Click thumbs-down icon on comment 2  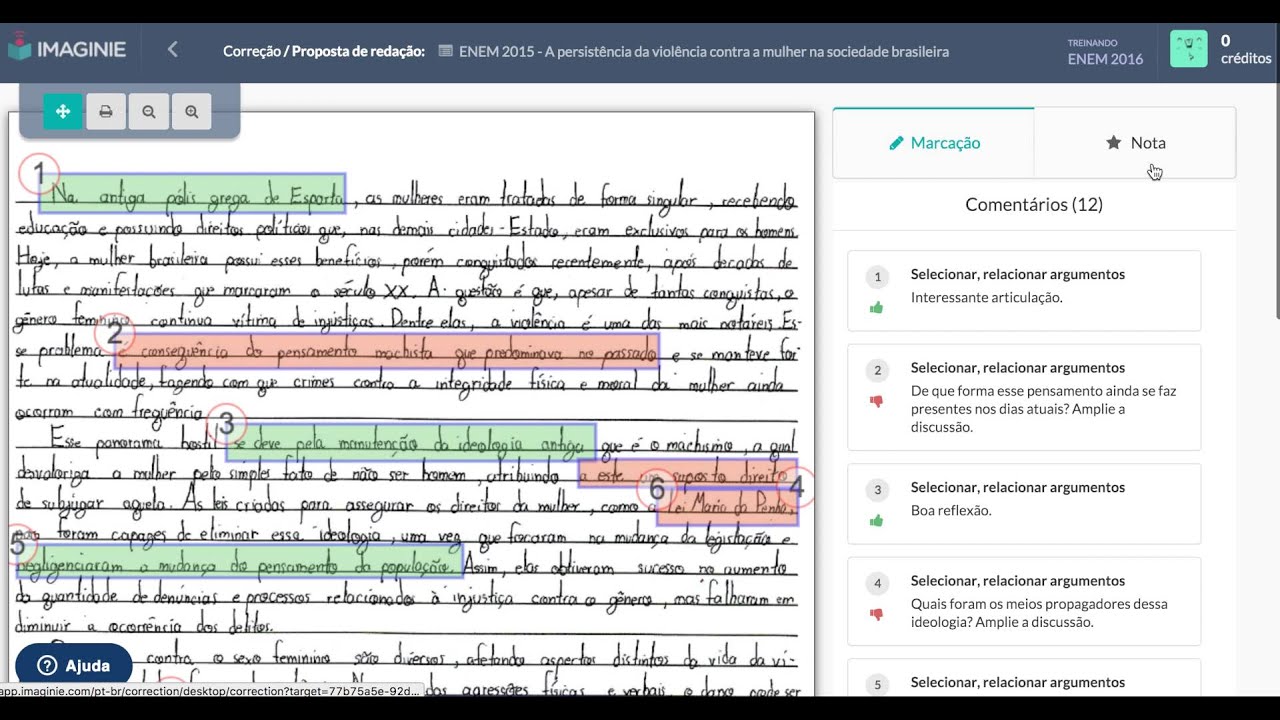877,401
